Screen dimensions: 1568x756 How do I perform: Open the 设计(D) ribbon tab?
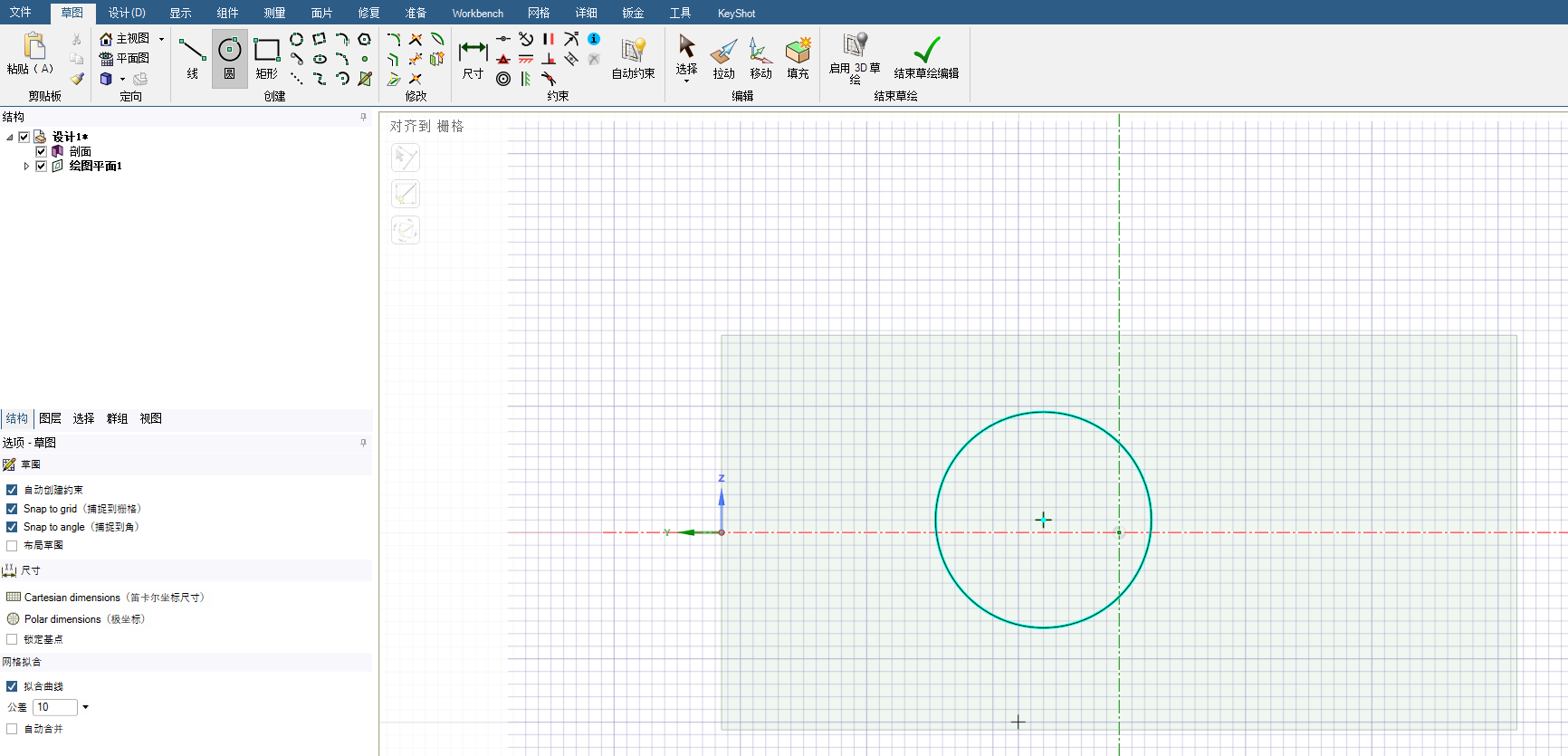127,13
